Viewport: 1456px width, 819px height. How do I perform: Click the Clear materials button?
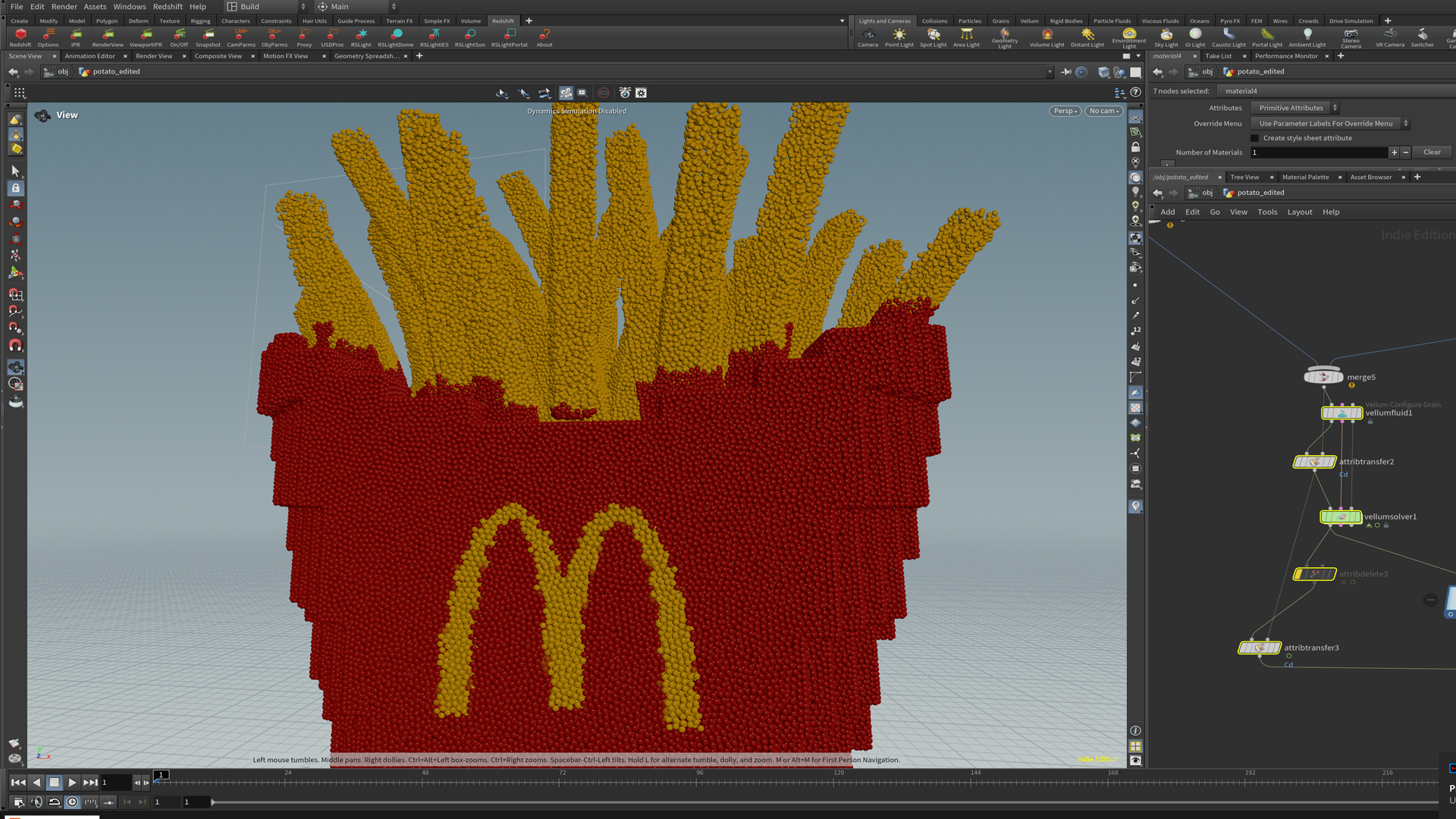tap(1432, 152)
